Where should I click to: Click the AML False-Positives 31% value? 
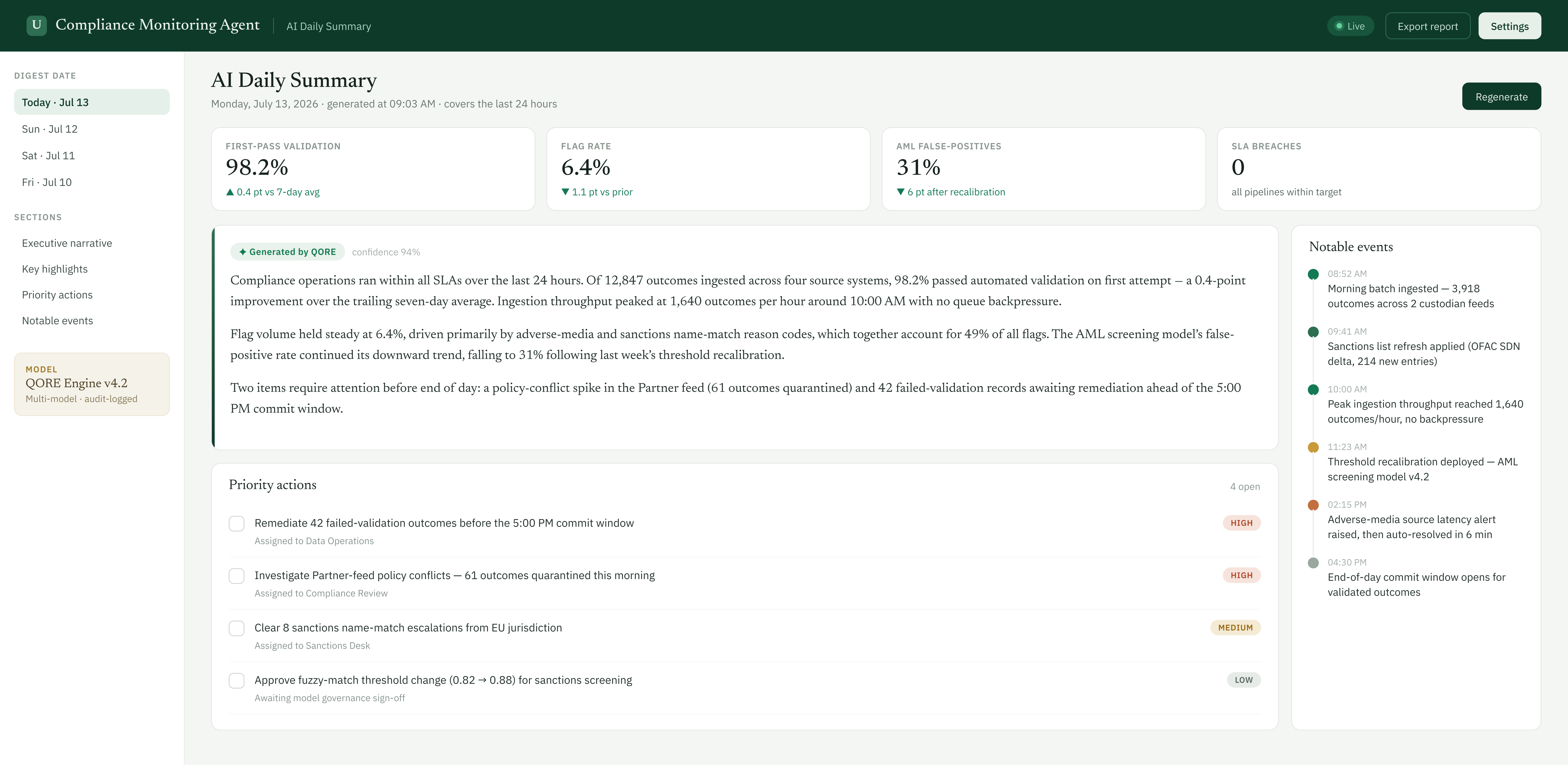[x=918, y=167]
